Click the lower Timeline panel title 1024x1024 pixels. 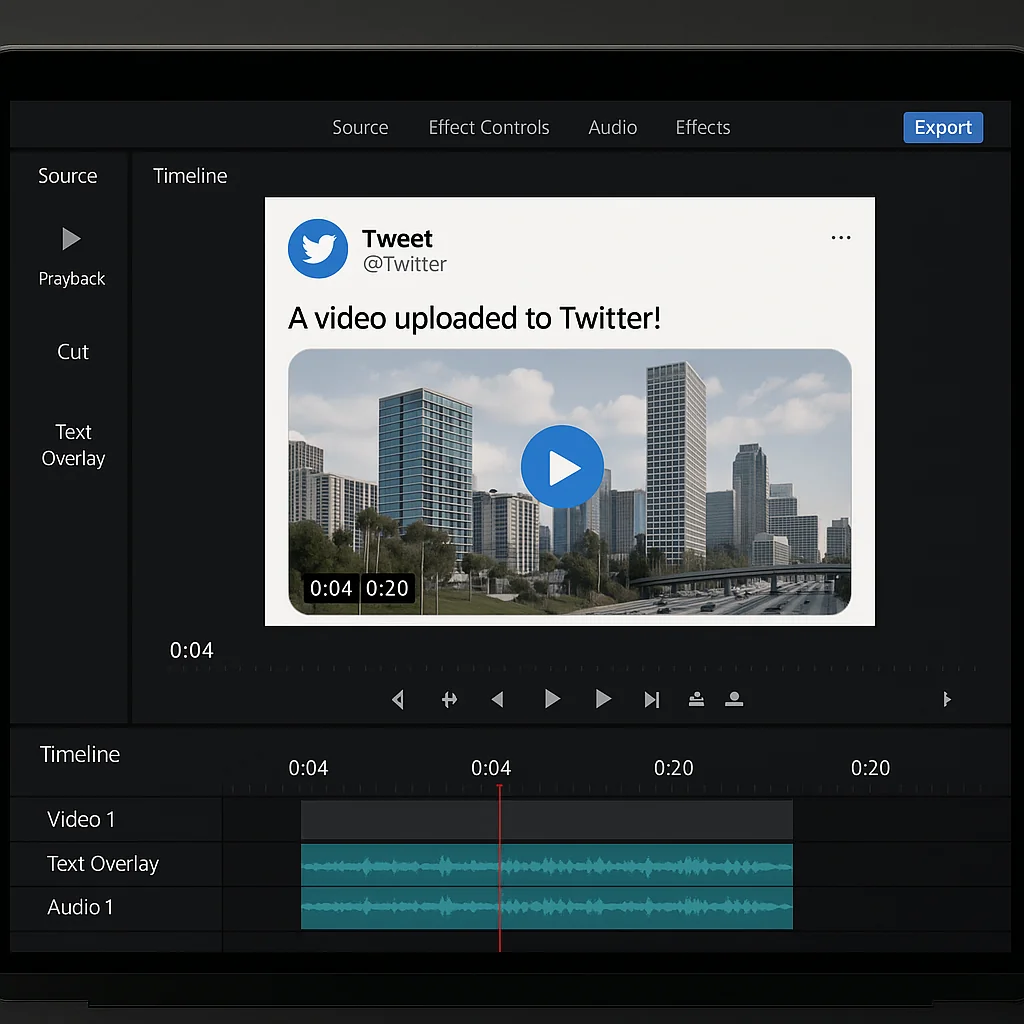[80, 754]
